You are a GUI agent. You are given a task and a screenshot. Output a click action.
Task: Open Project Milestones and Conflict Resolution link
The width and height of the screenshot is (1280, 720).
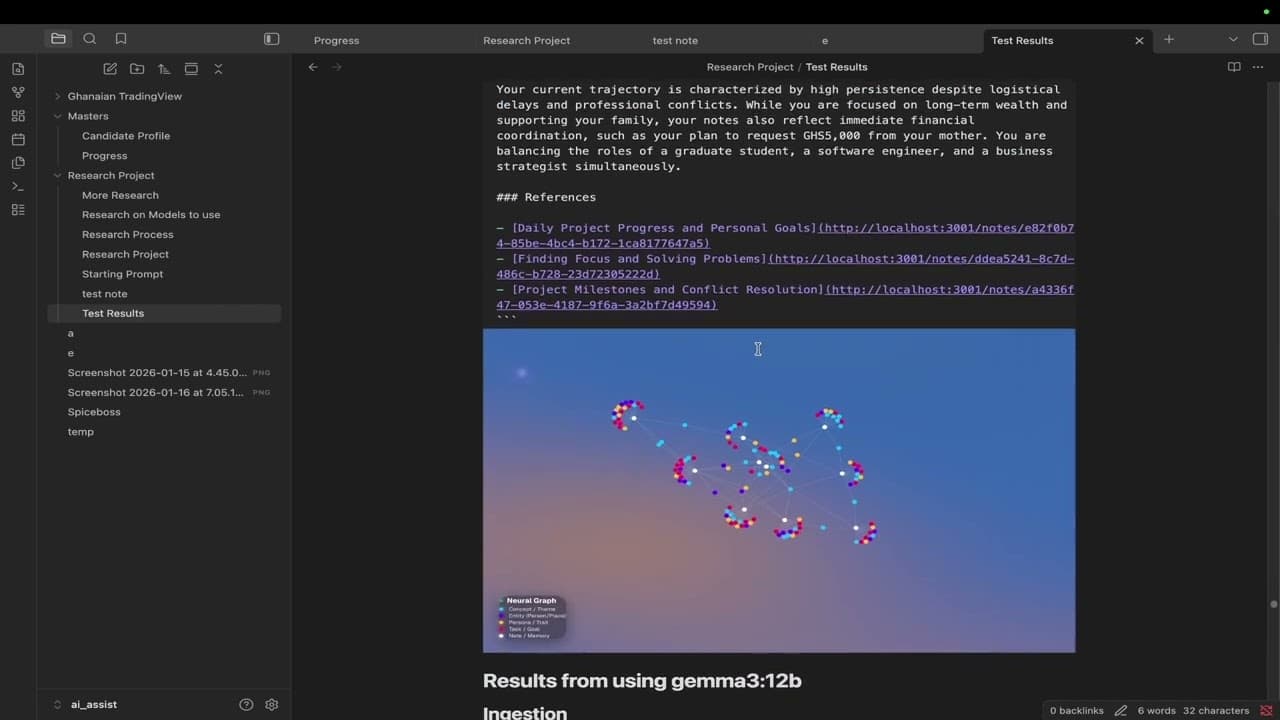coord(785,297)
